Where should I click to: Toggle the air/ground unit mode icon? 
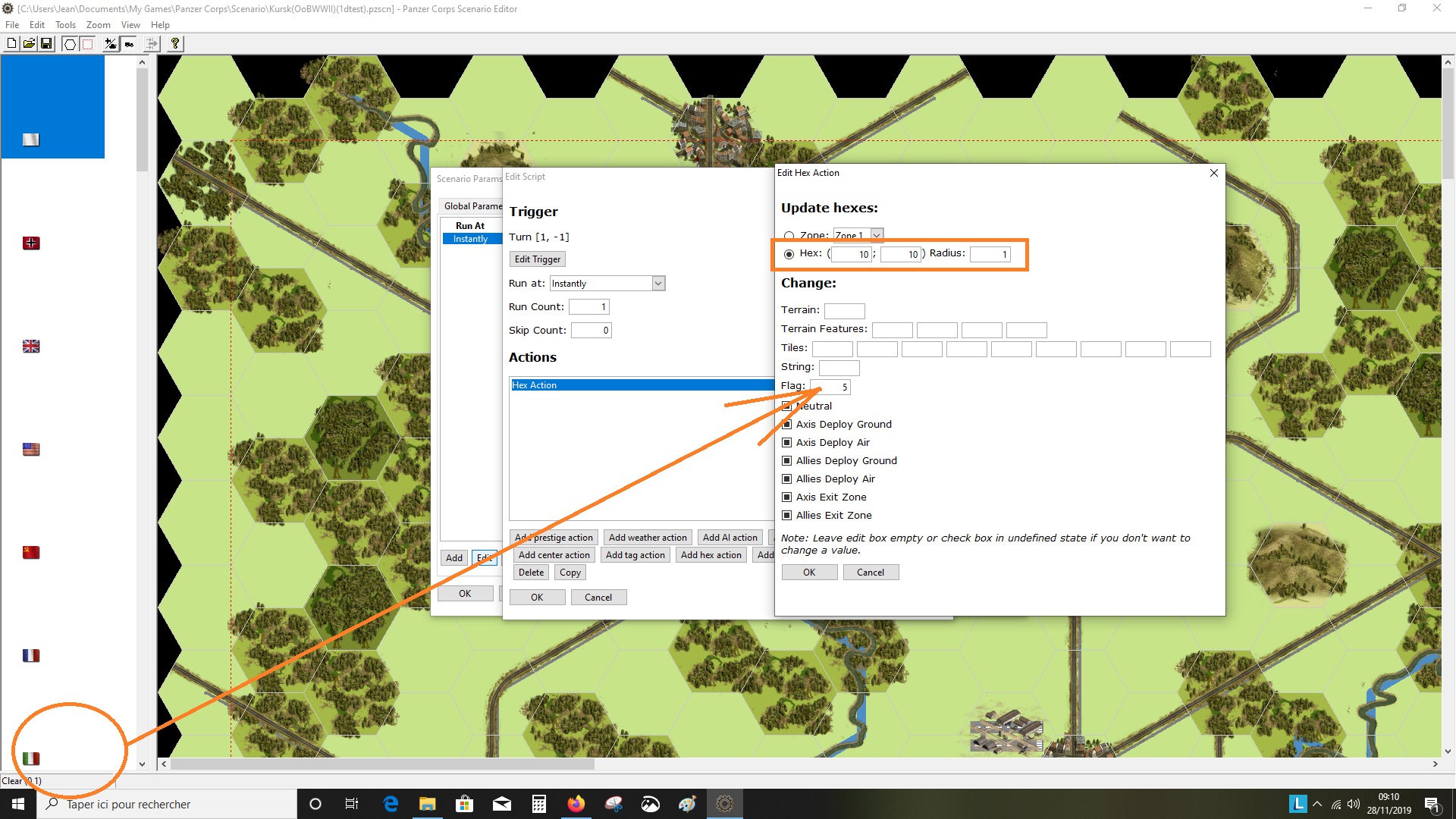111,44
